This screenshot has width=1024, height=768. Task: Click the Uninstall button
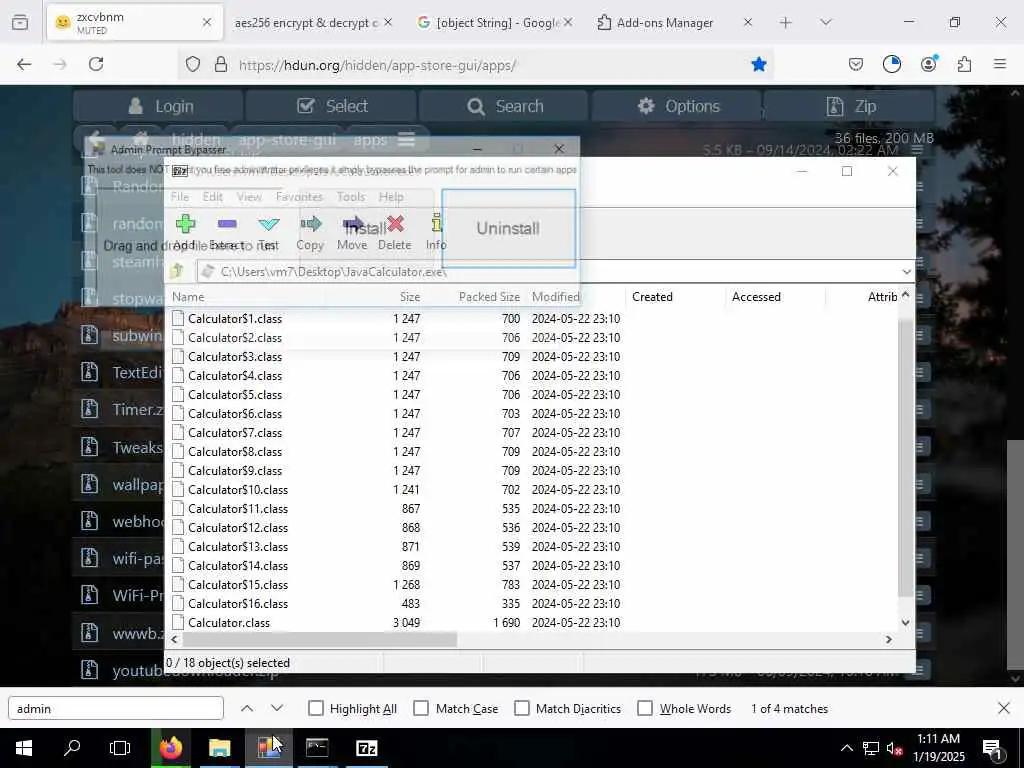[x=508, y=229]
